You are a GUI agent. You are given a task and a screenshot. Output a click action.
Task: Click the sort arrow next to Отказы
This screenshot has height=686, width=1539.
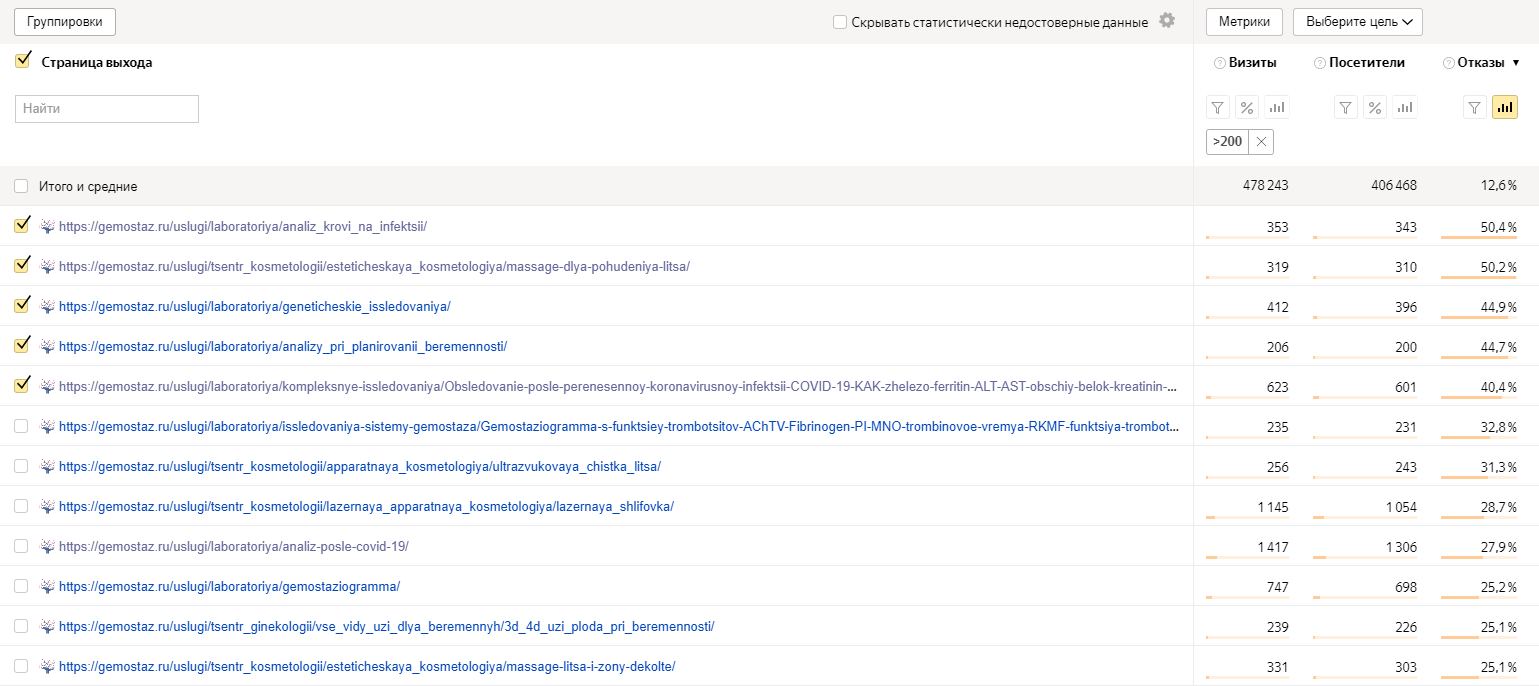(x=1515, y=63)
